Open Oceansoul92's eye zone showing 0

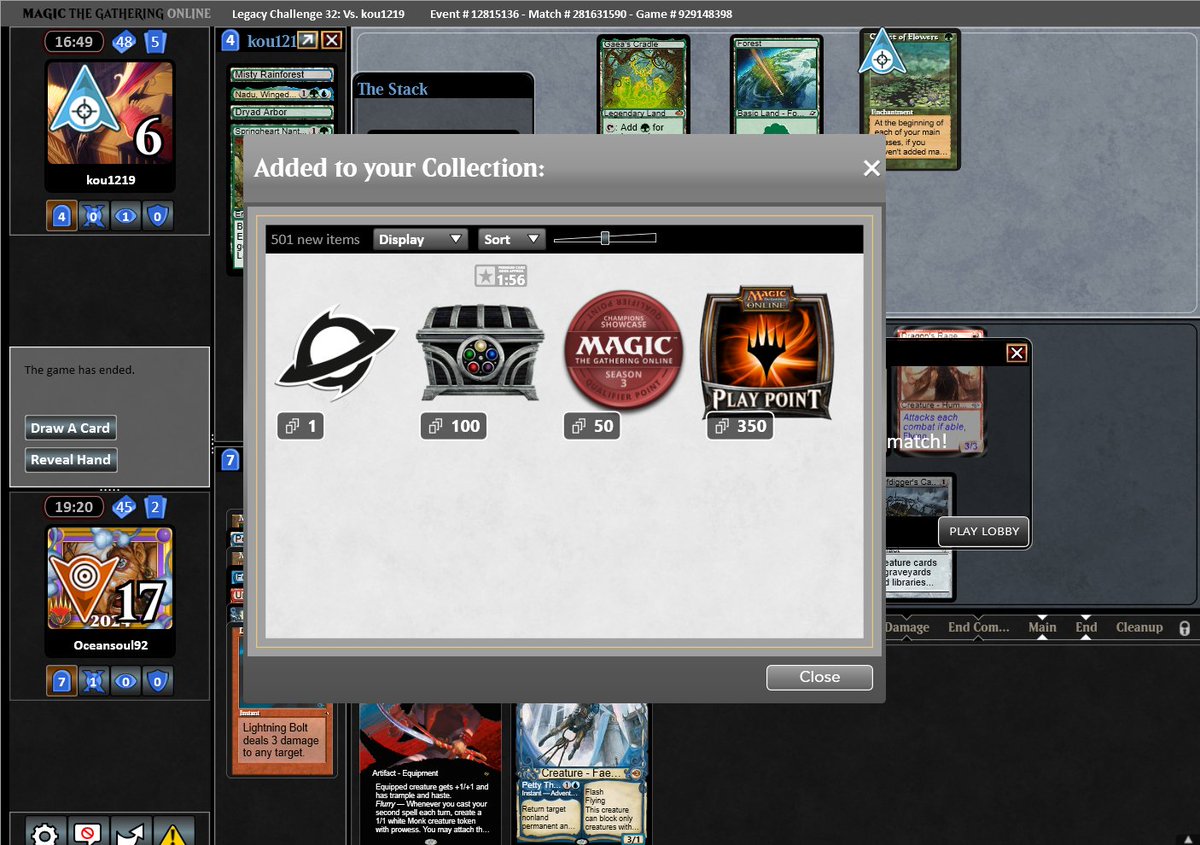tap(125, 682)
